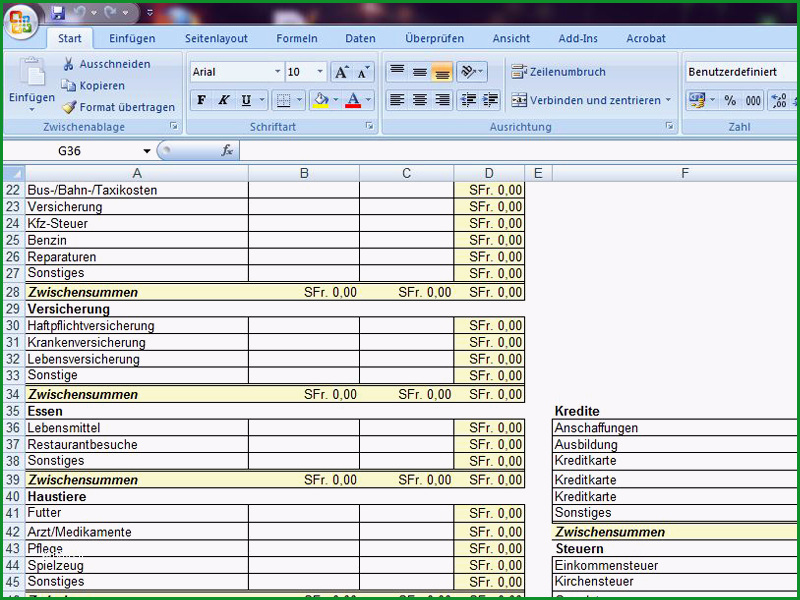Image resolution: width=800 pixels, height=600 pixels.
Task: Open Schriftart dialog launcher
Action: pyautogui.click(x=369, y=126)
